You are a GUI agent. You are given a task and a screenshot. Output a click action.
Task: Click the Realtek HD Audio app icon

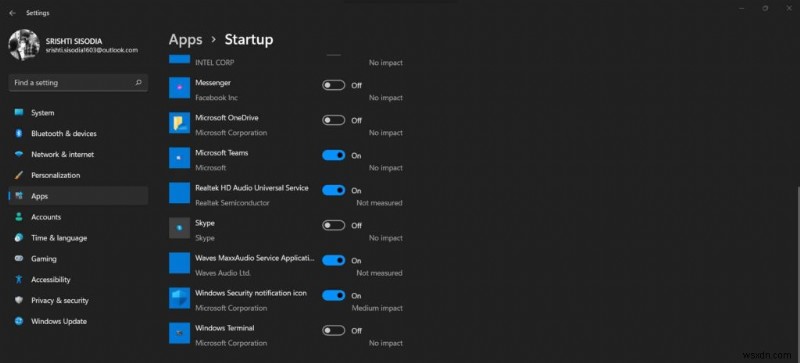pyautogui.click(x=180, y=193)
